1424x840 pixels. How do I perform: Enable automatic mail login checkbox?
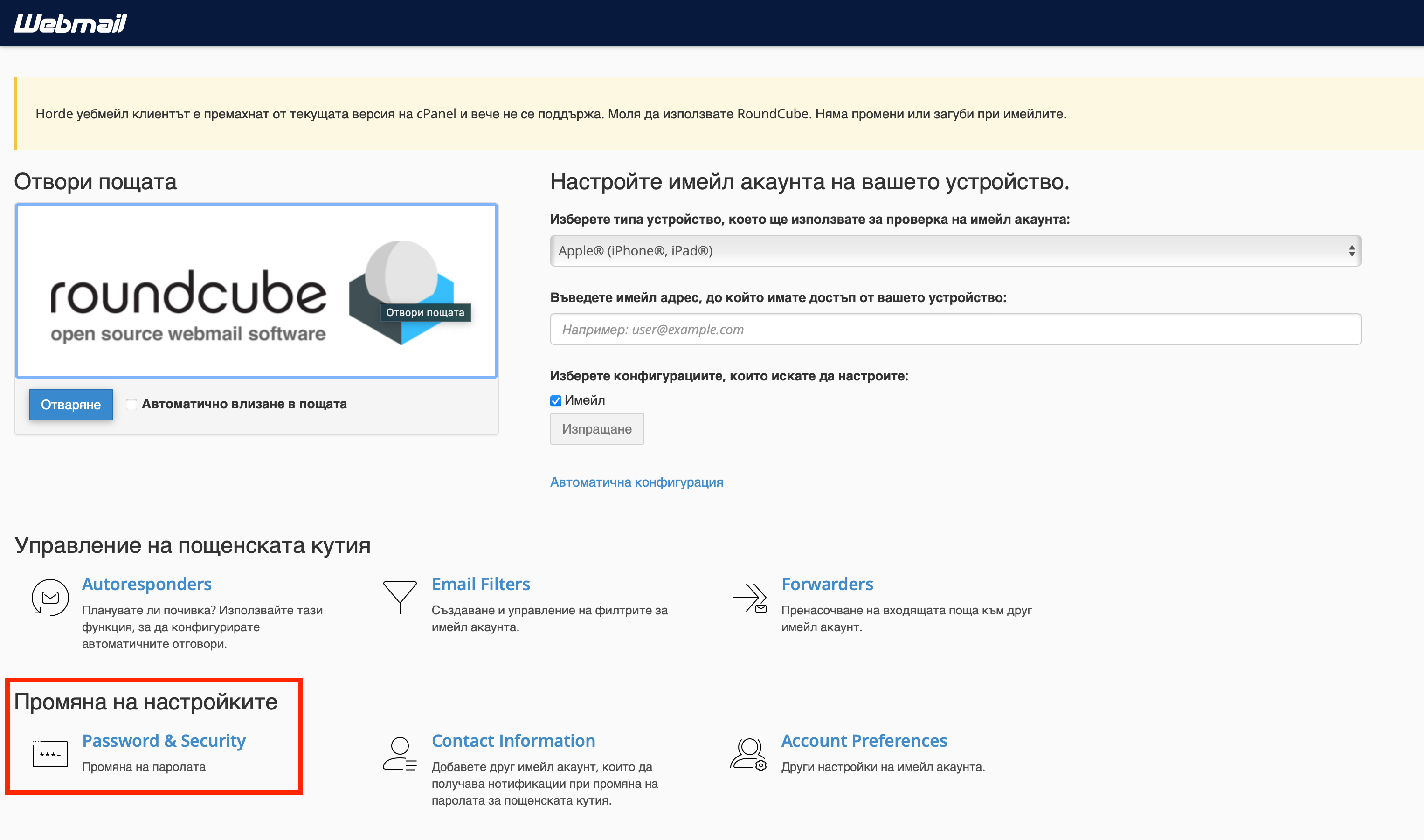[x=131, y=404]
